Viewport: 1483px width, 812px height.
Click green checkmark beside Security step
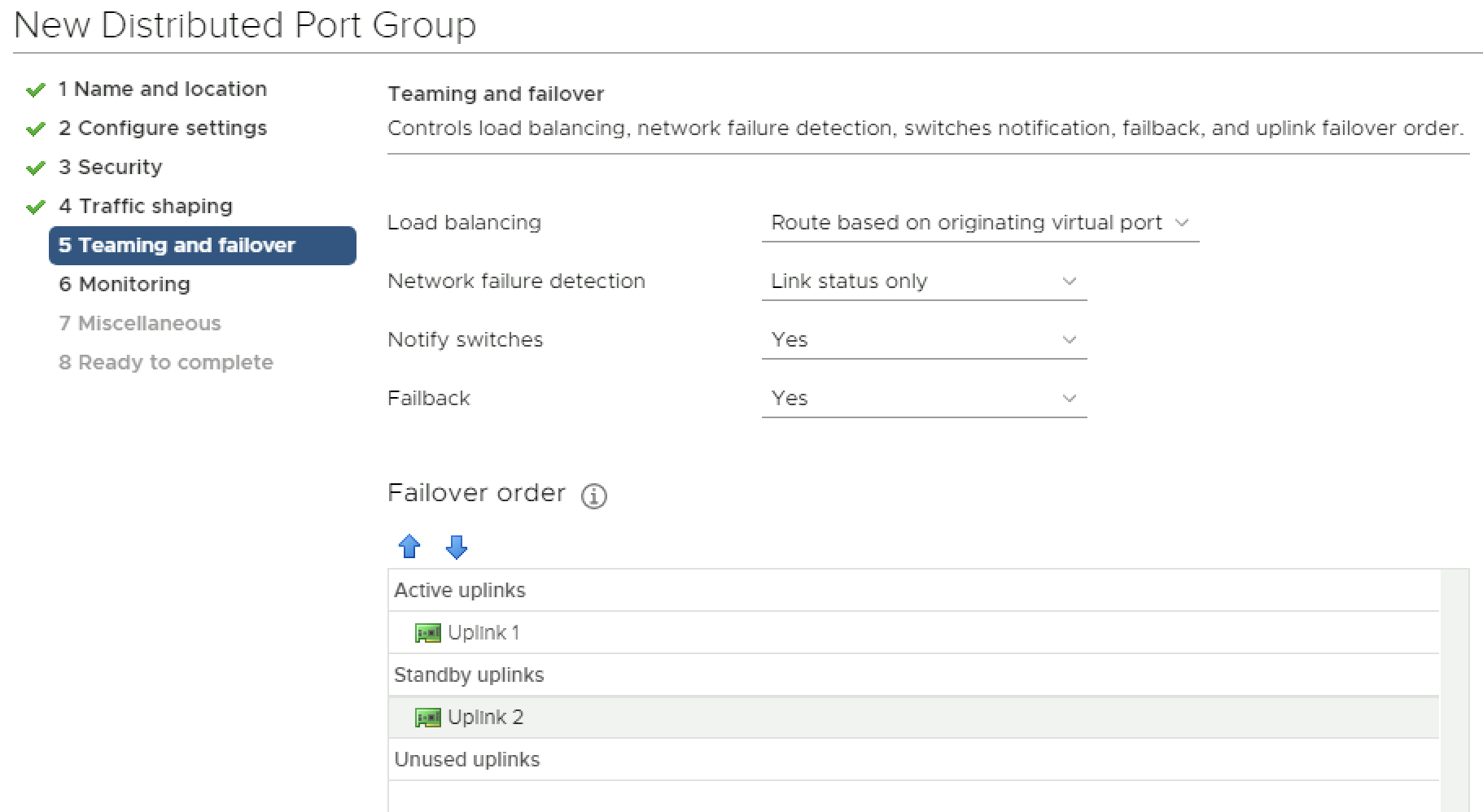35,168
